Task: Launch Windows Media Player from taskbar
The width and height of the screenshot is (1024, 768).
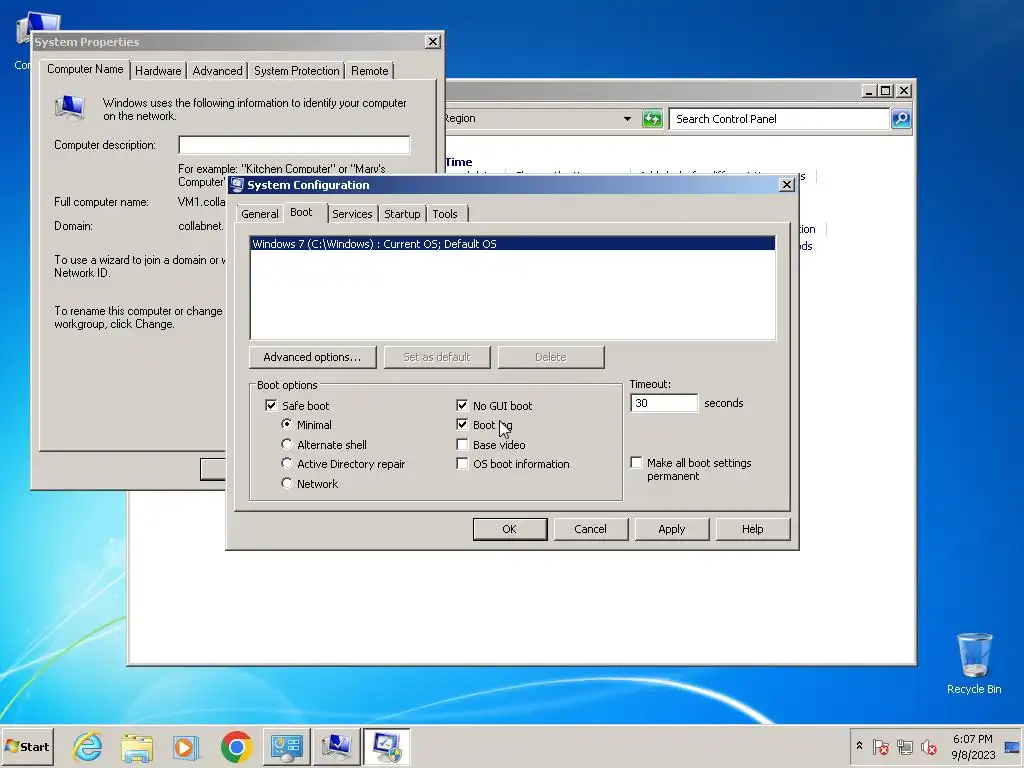Action: click(x=185, y=747)
